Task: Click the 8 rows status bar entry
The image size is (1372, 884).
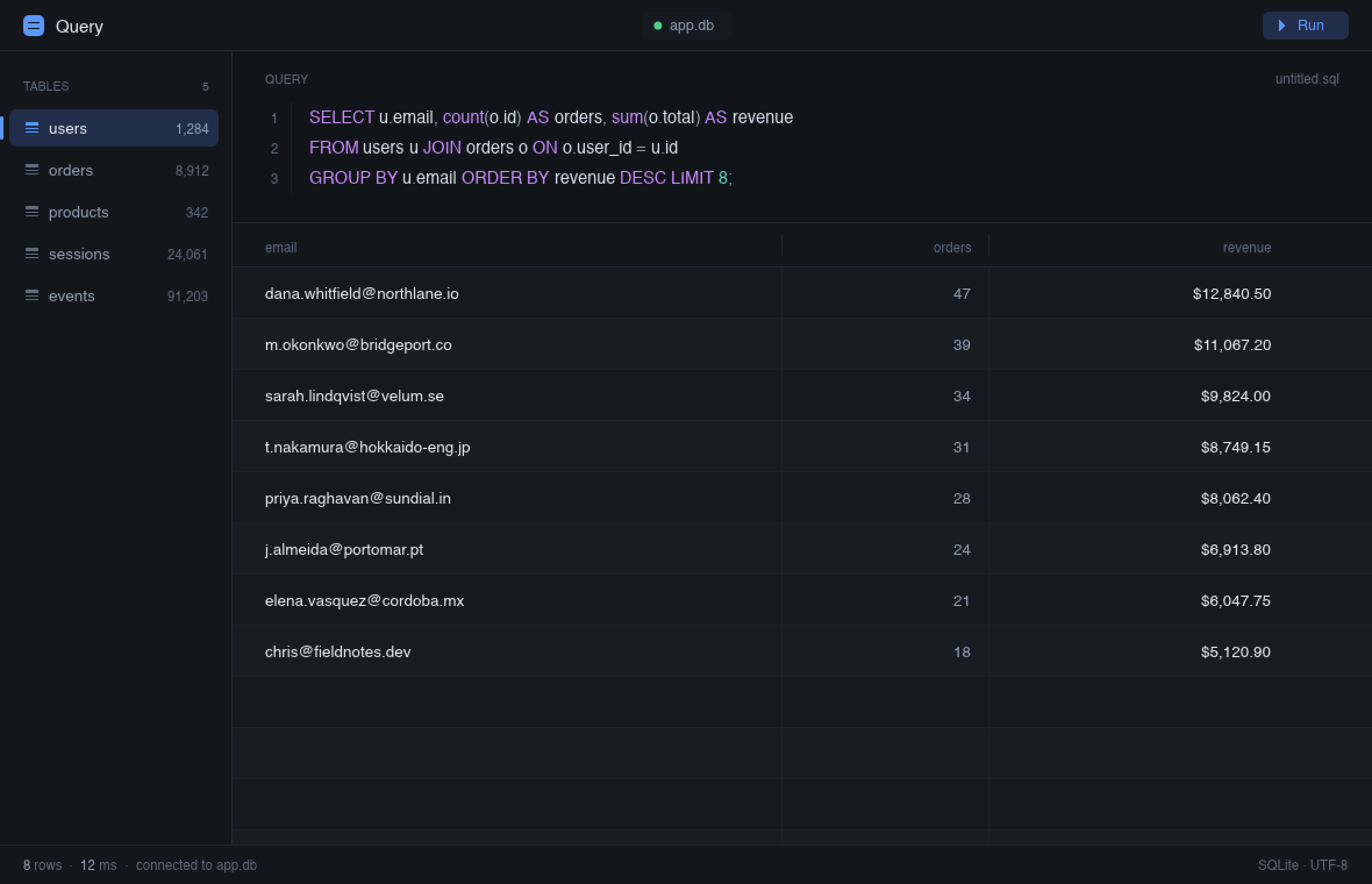Action: (42, 865)
